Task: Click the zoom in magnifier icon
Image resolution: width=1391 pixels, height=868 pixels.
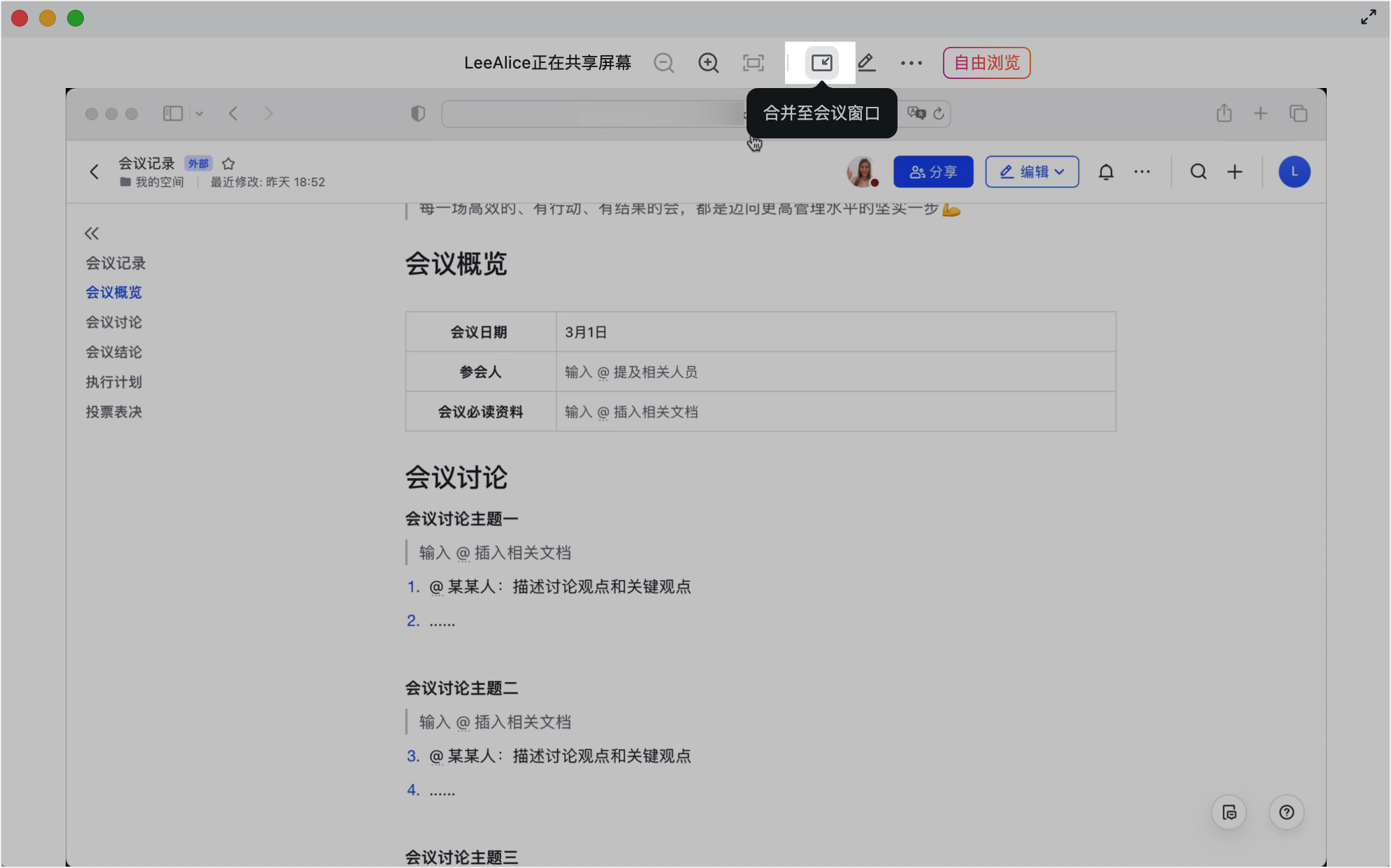Action: point(708,63)
